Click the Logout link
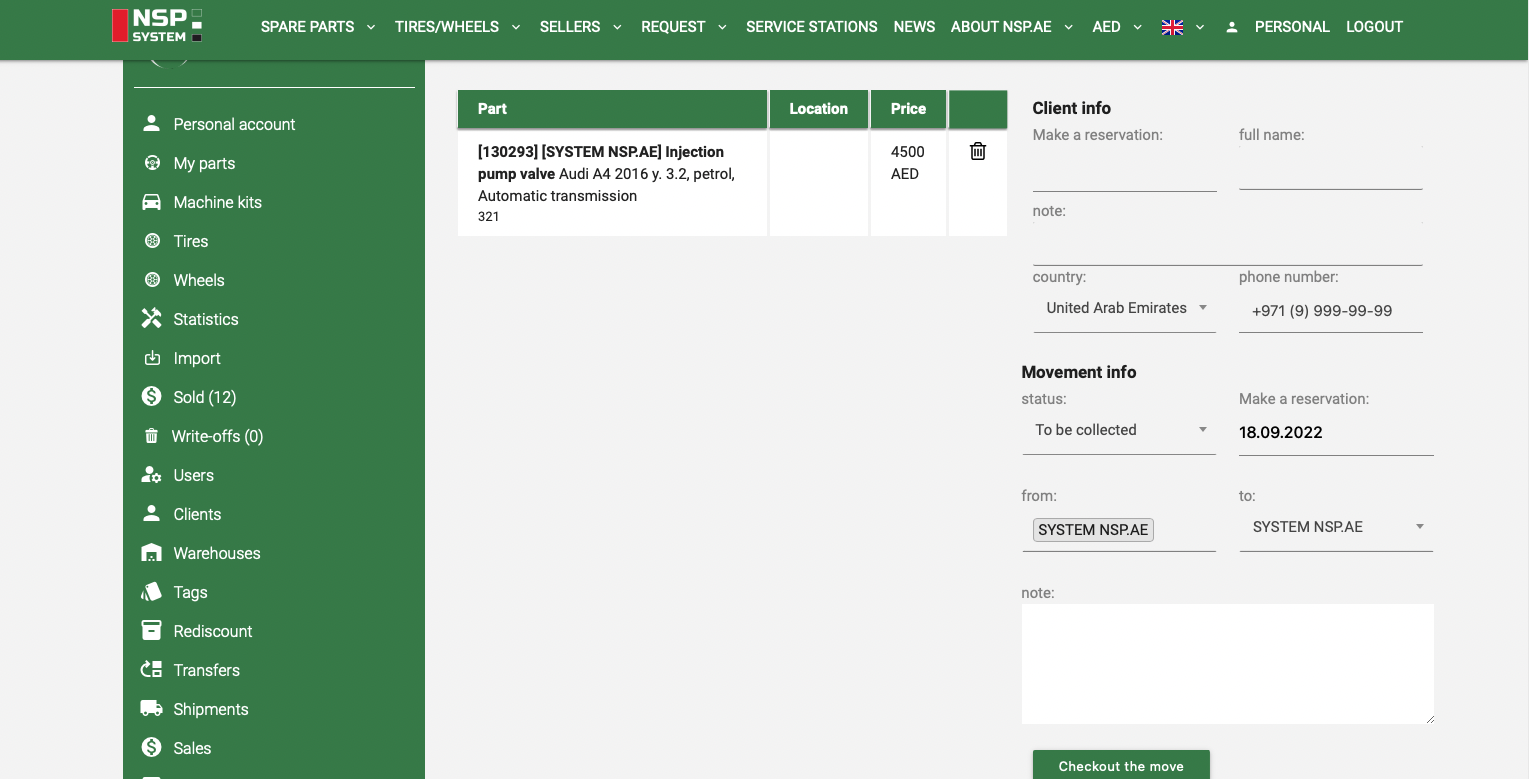This screenshot has width=1529, height=779. [1374, 27]
